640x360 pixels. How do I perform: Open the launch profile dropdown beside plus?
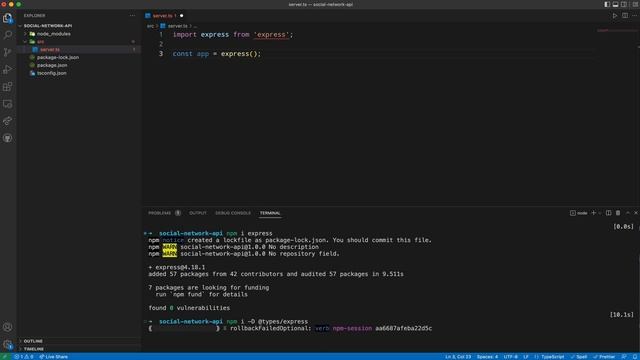[600, 213]
